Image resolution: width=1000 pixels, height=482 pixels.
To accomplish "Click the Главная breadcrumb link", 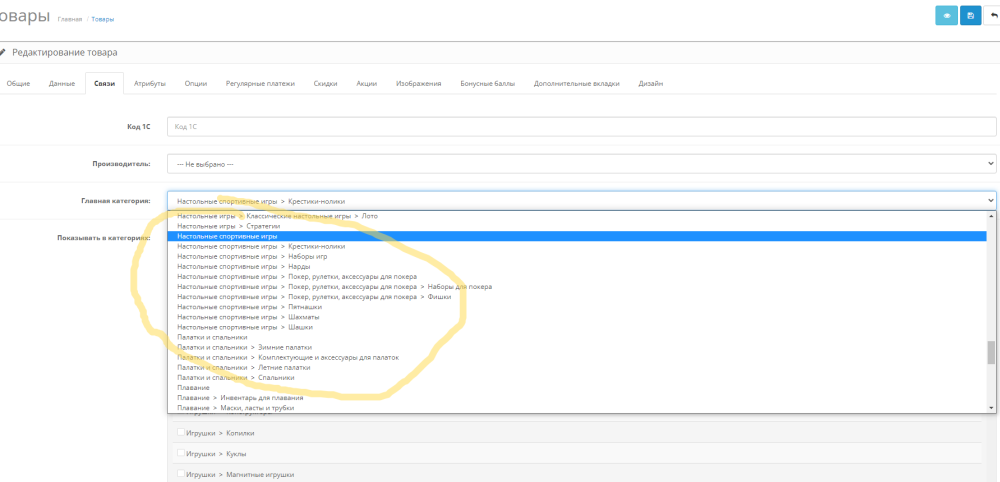I will pyautogui.click(x=70, y=19).
